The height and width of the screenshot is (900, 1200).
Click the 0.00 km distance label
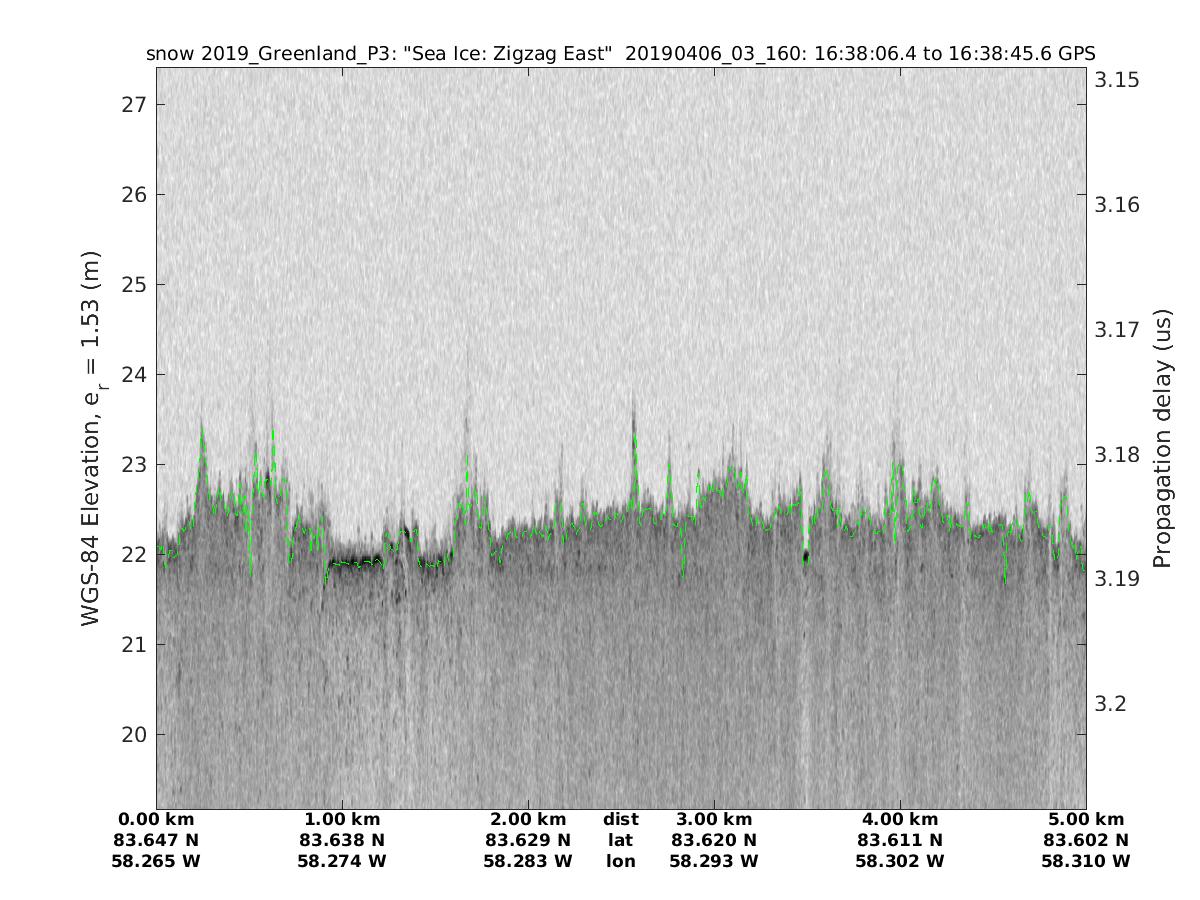click(156, 820)
